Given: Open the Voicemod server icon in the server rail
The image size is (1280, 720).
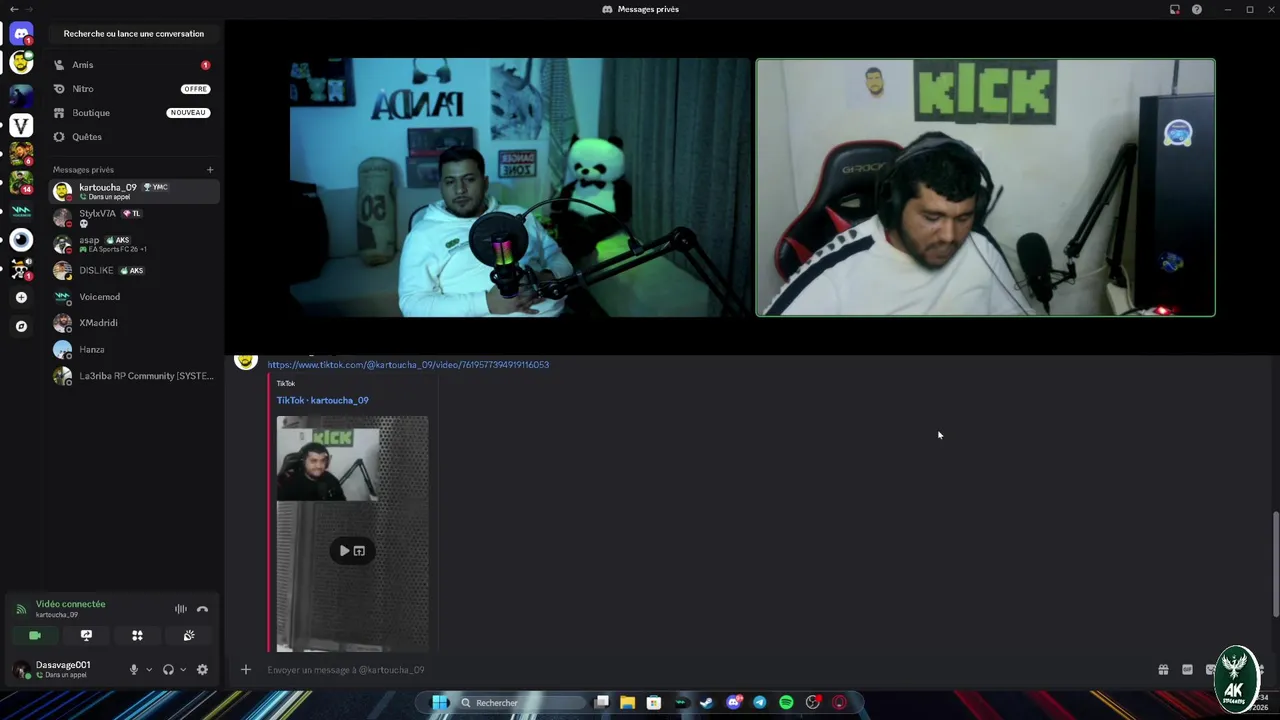Looking at the screenshot, I should [x=21, y=211].
